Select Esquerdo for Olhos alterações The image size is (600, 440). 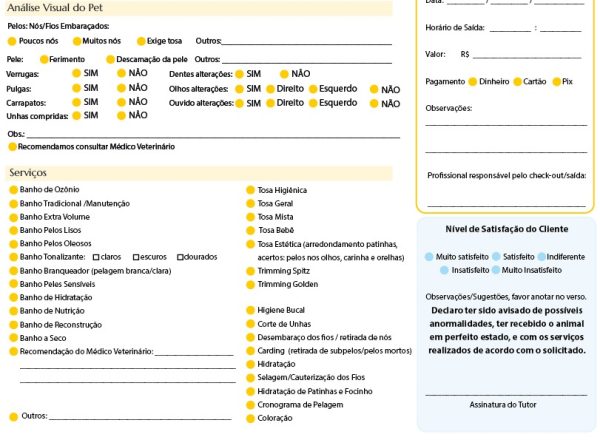[313, 89]
